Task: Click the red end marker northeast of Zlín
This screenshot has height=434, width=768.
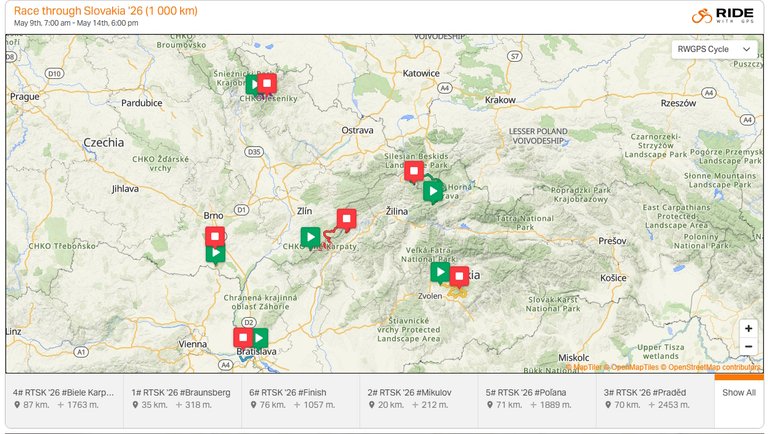Action: point(346,218)
